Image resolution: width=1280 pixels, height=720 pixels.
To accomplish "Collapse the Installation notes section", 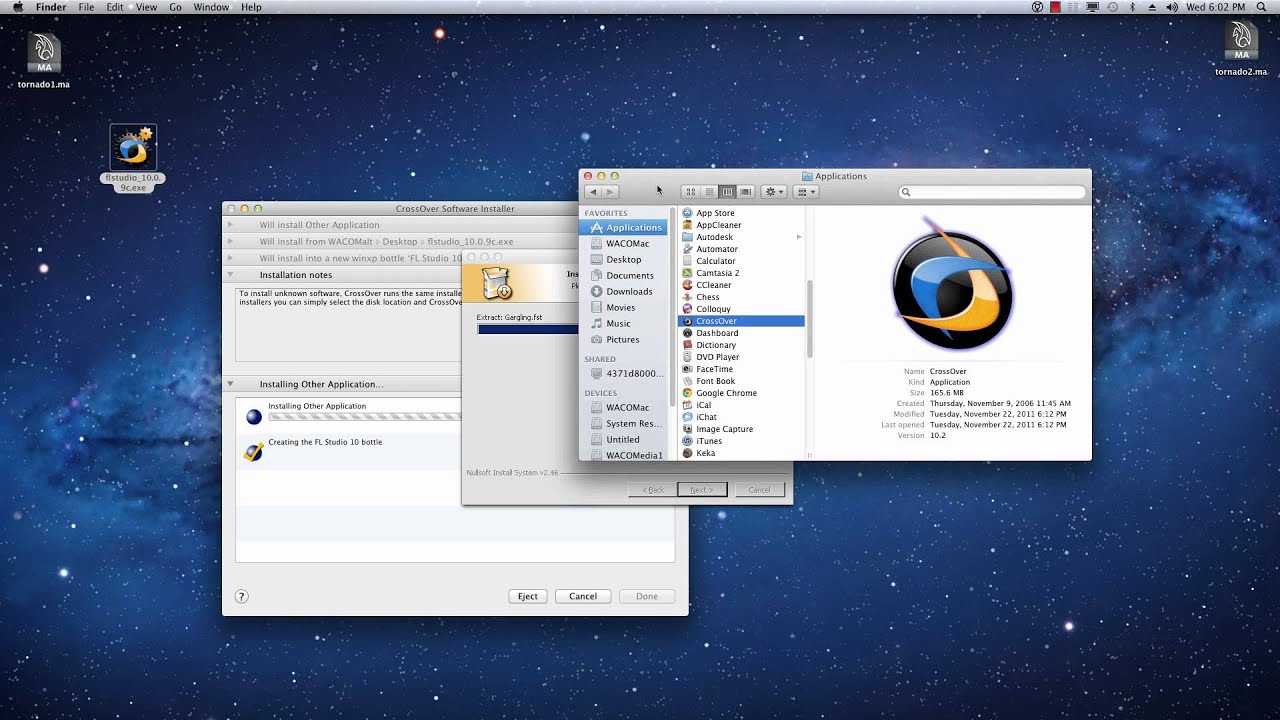I will (230, 275).
